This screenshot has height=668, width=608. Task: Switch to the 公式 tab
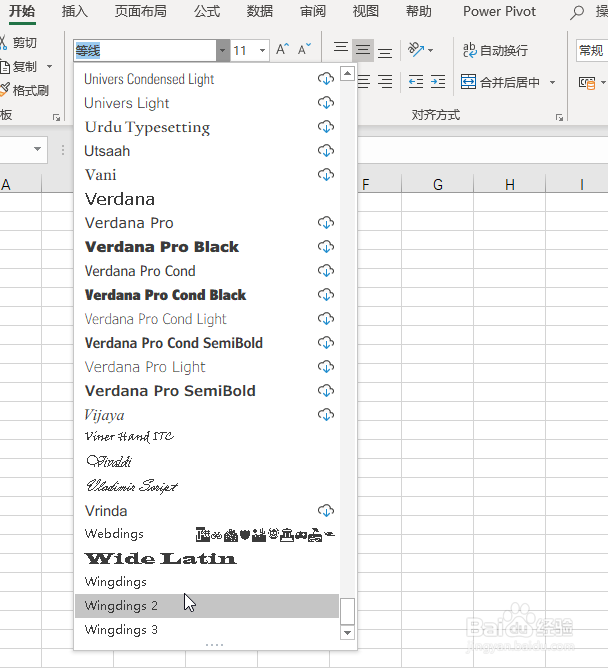coord(207,12)
